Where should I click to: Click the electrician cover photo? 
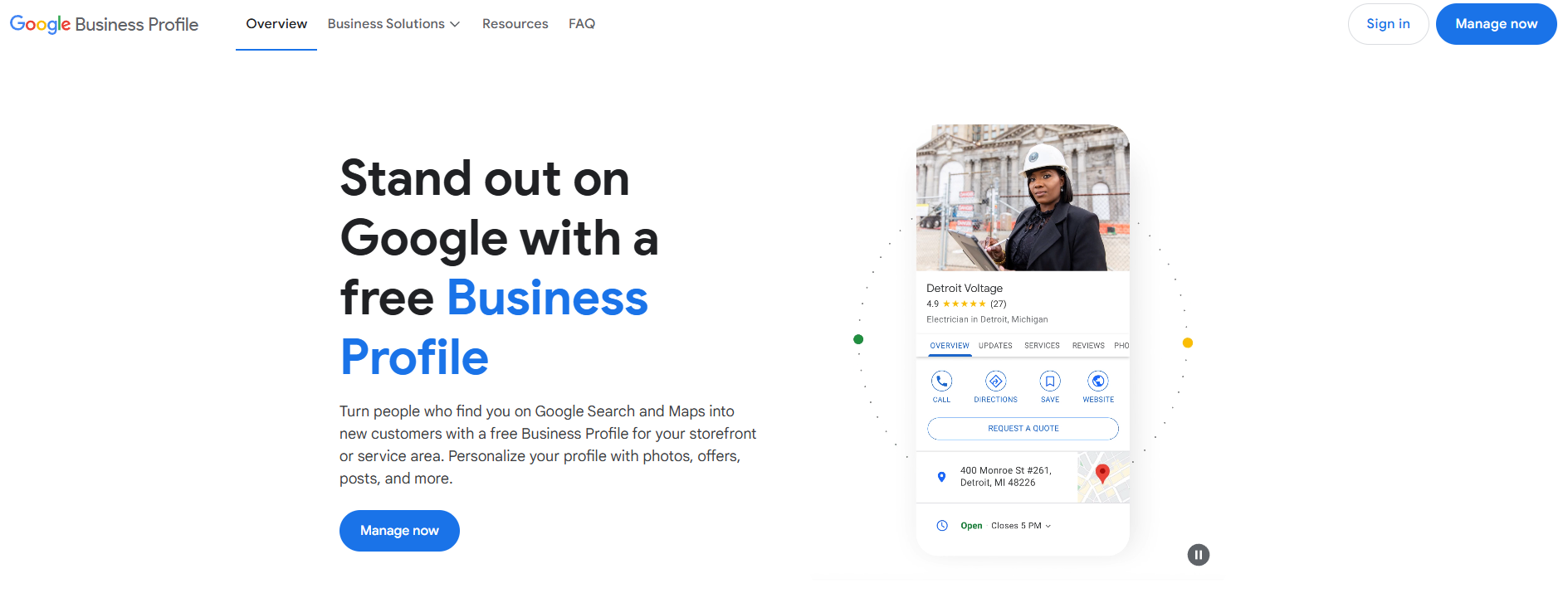pyautogui.click(x=1023, y=197)
